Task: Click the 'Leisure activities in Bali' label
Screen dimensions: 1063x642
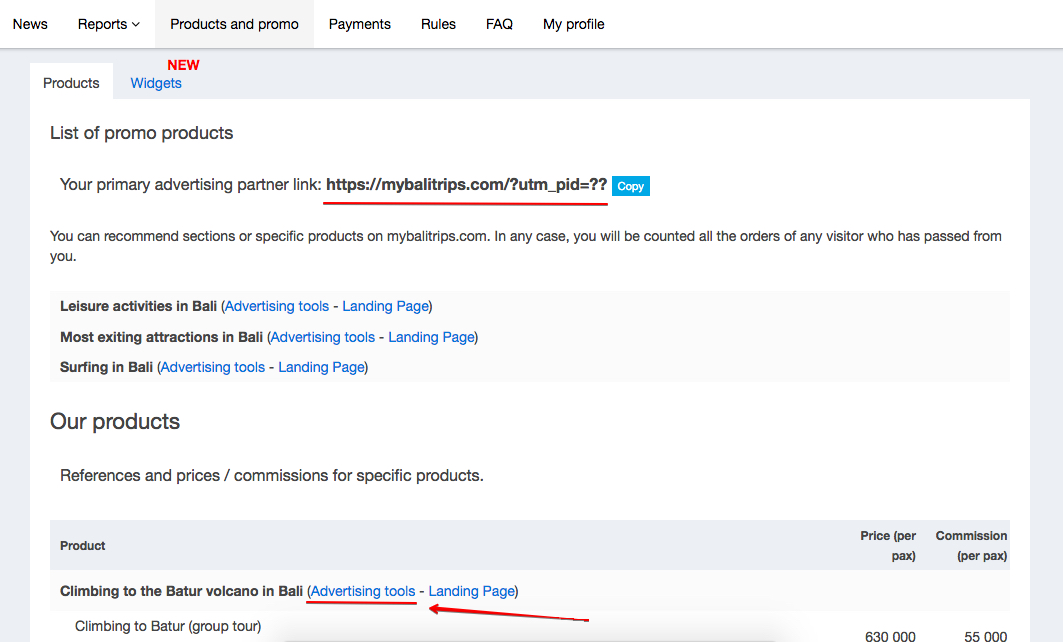Action: [138, 306]
